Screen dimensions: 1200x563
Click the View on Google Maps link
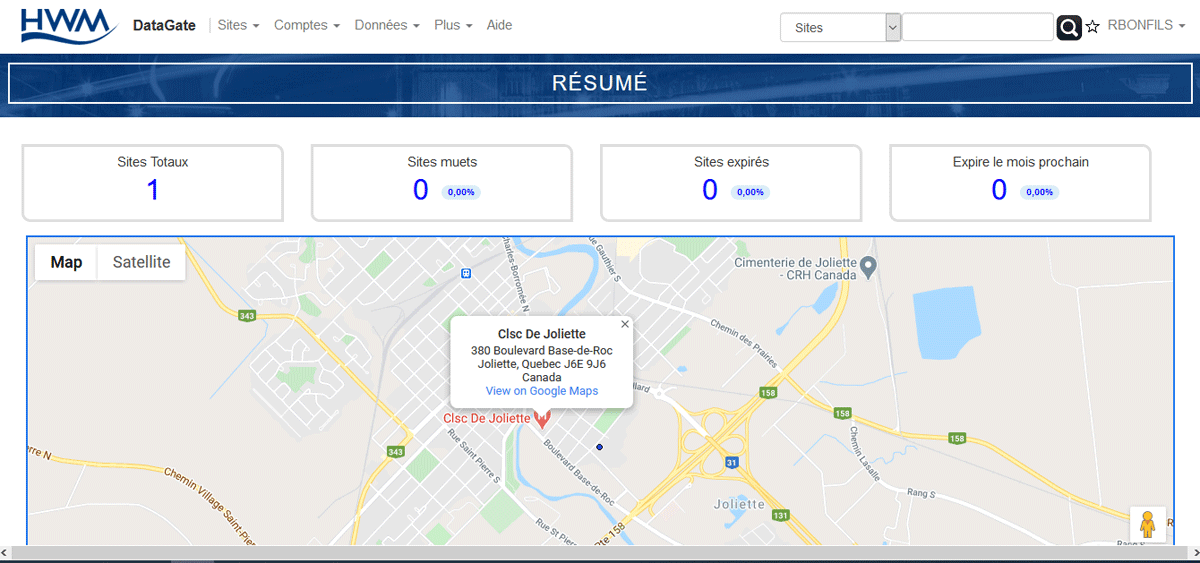point(542,391)
